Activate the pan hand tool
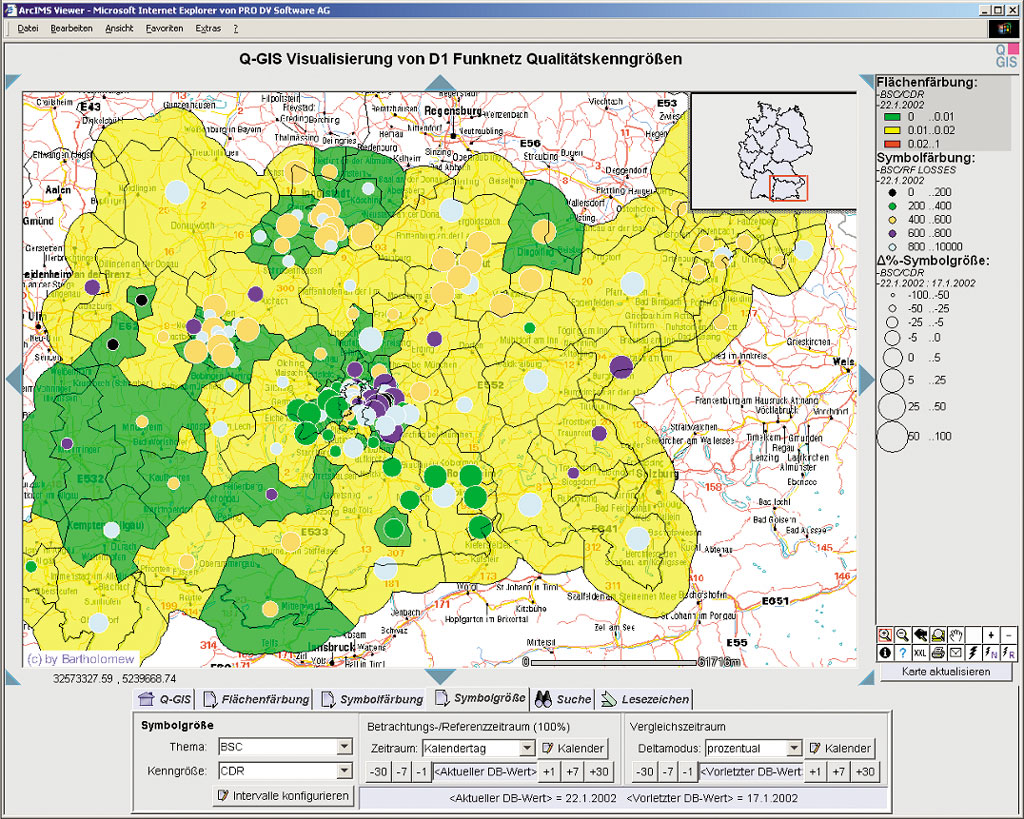 point(956,635)
